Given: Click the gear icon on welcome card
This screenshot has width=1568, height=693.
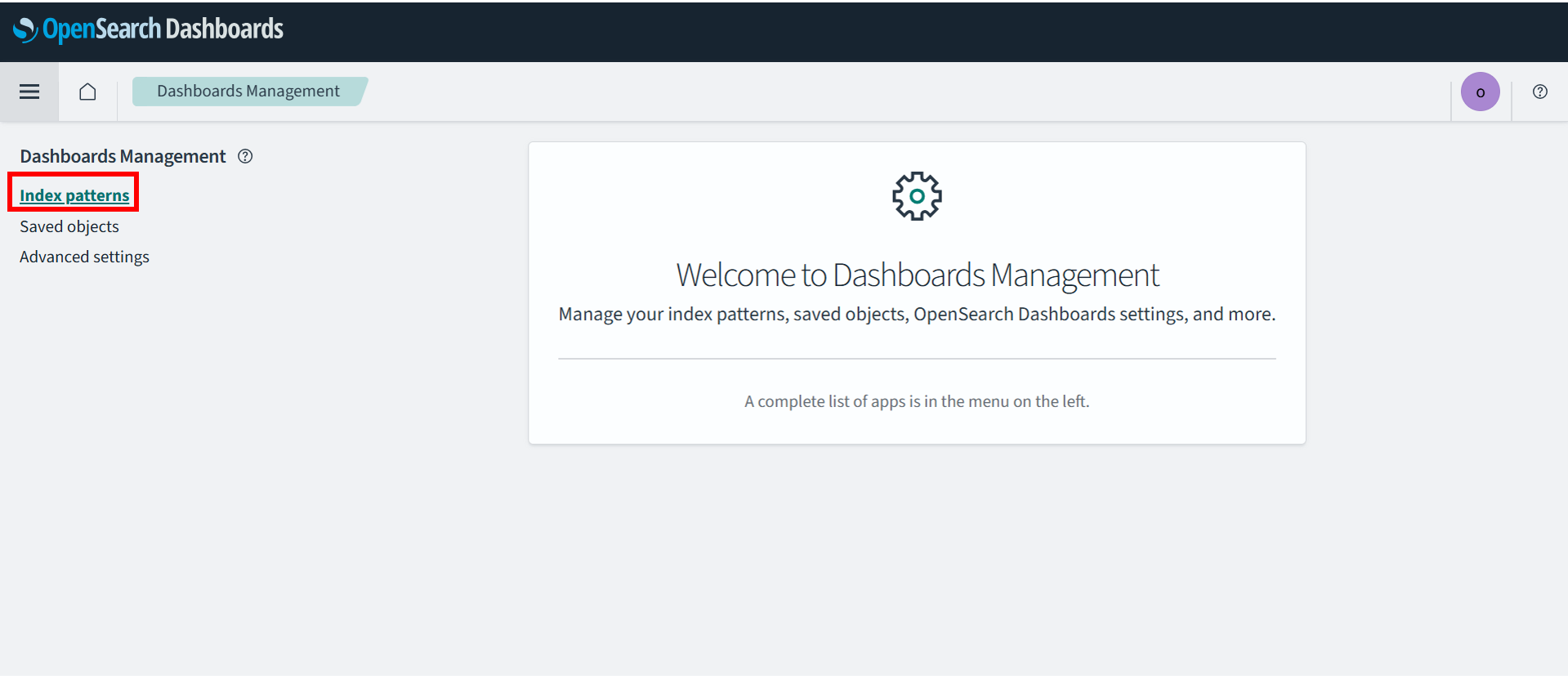Looking at the screenshot, I should click(x=917, y=196).
